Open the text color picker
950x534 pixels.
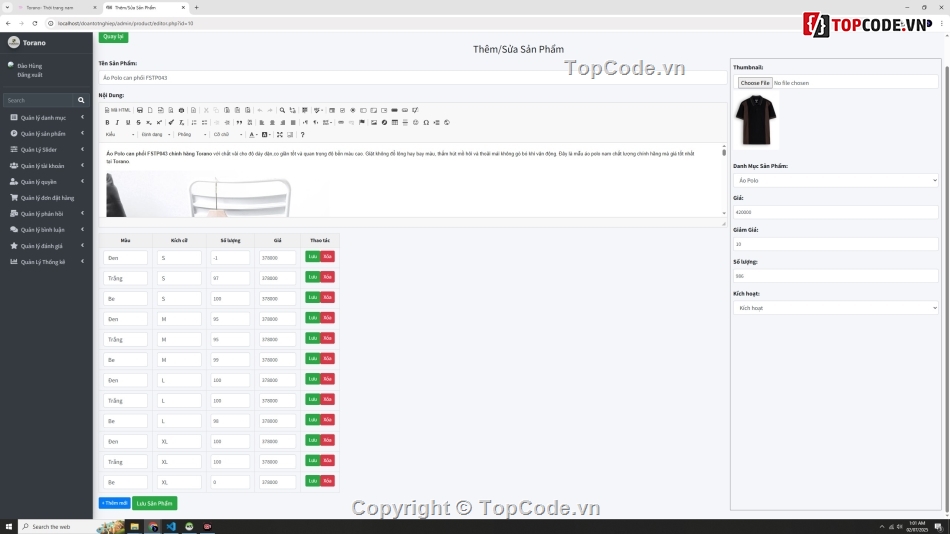pyautogui.click(x=253, y=135)
